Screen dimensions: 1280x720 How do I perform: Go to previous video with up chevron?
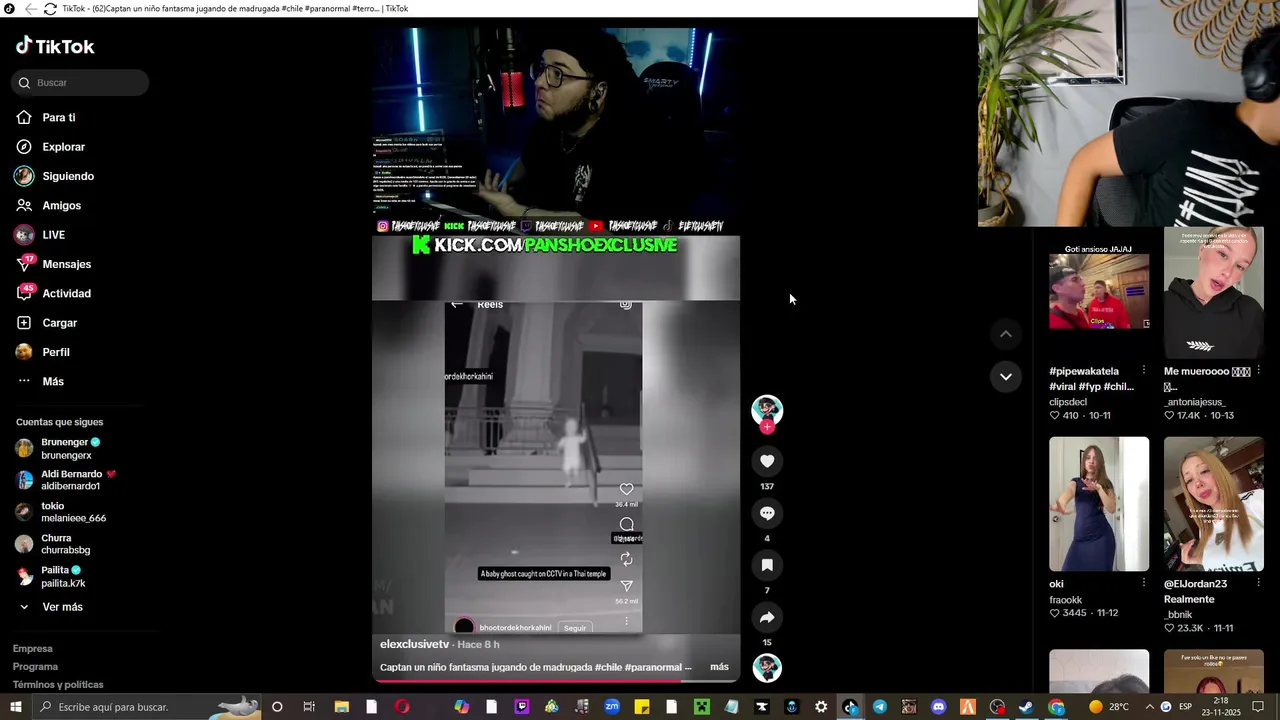[1006, 334]
